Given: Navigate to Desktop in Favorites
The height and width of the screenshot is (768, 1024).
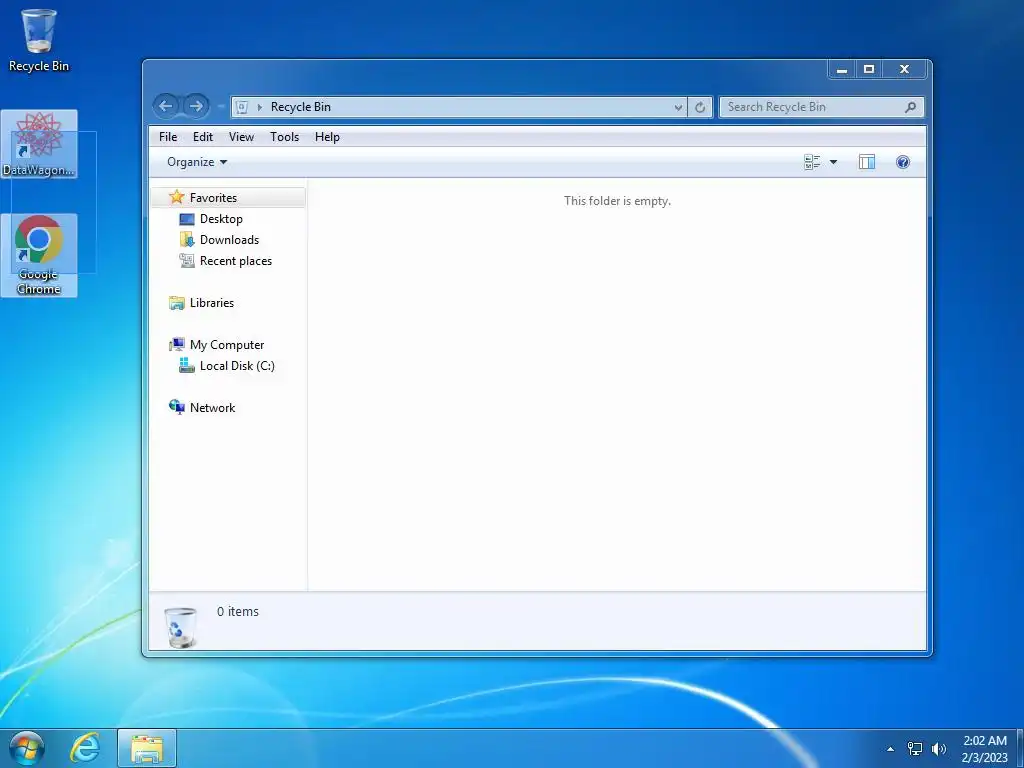Looking at the screenshot, I should pyautogui.click(x=221, y=219).
